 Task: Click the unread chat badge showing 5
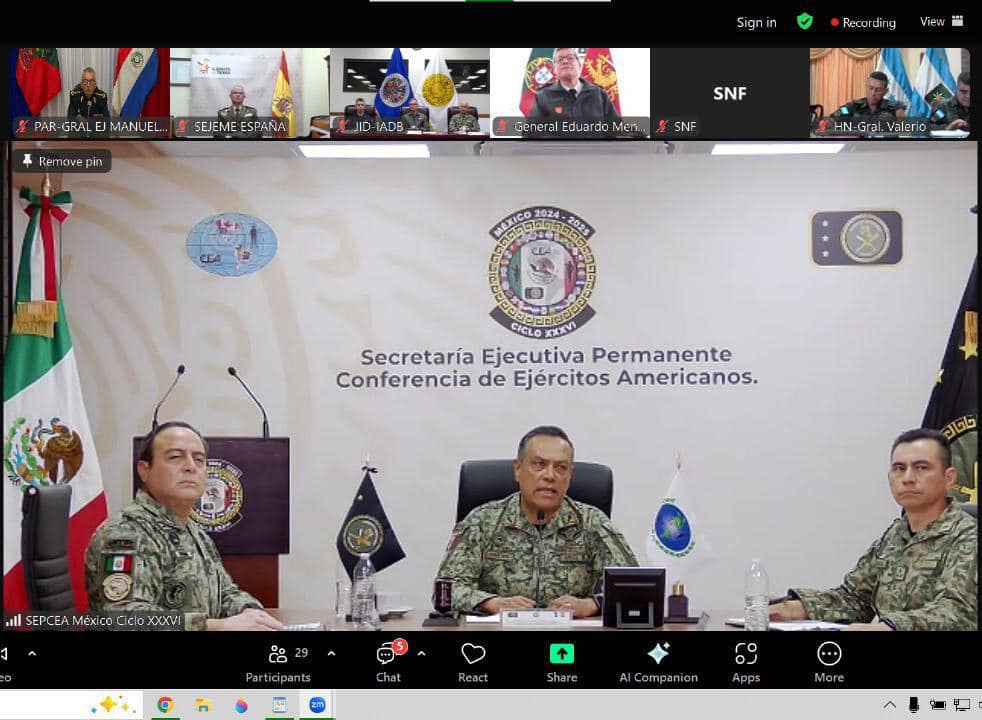(400, 646)
